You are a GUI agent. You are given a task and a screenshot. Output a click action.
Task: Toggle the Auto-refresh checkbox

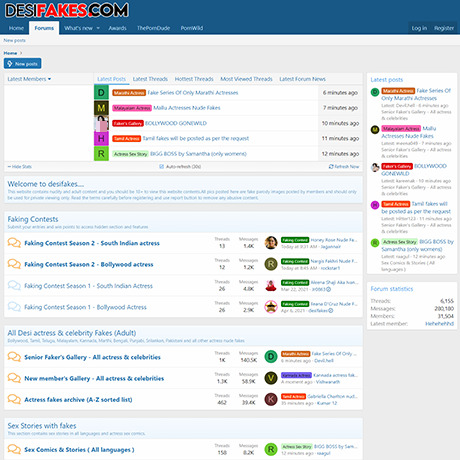(162, 166)
